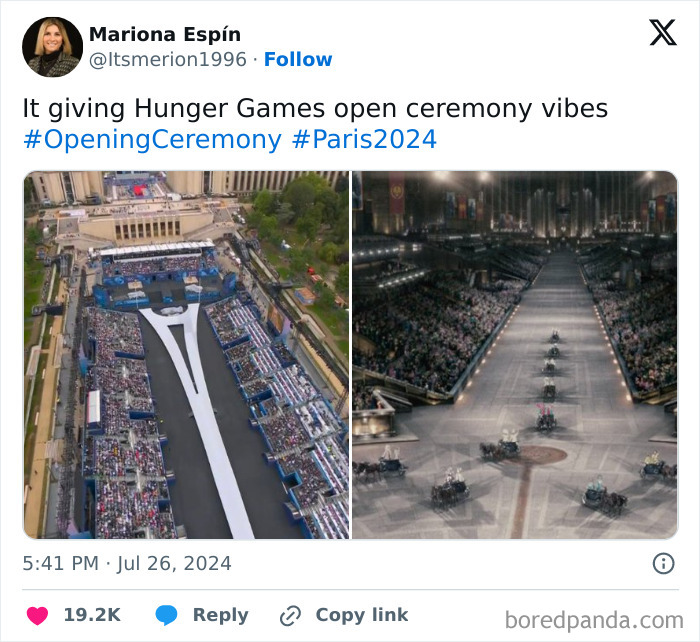The width and height of the screenshot is (700, 642).
Task: Open the #Paris2024 hashtag
Action: [x=364, y=139]
